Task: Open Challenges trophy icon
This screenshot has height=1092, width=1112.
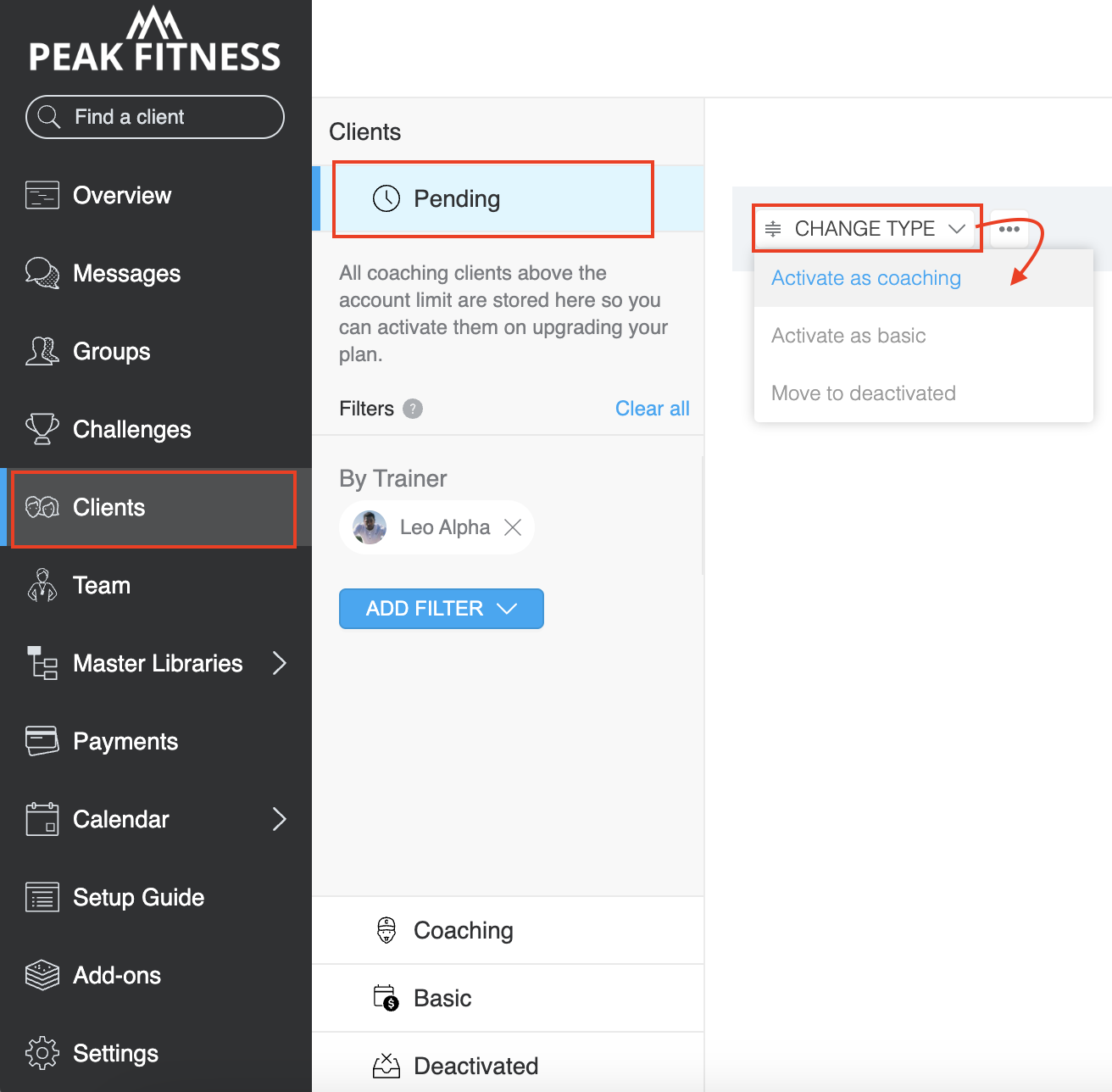Action: point(42,429)
